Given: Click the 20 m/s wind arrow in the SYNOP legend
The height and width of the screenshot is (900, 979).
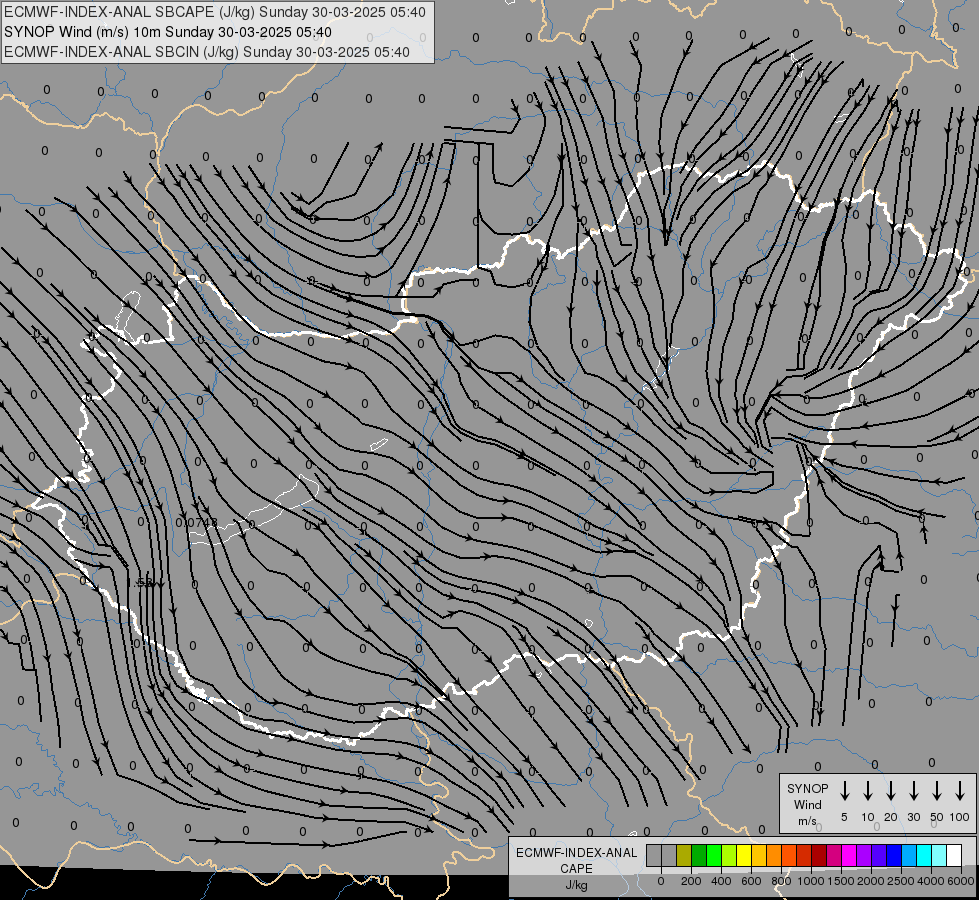Looking at the screenshot, I should (890, 791).
